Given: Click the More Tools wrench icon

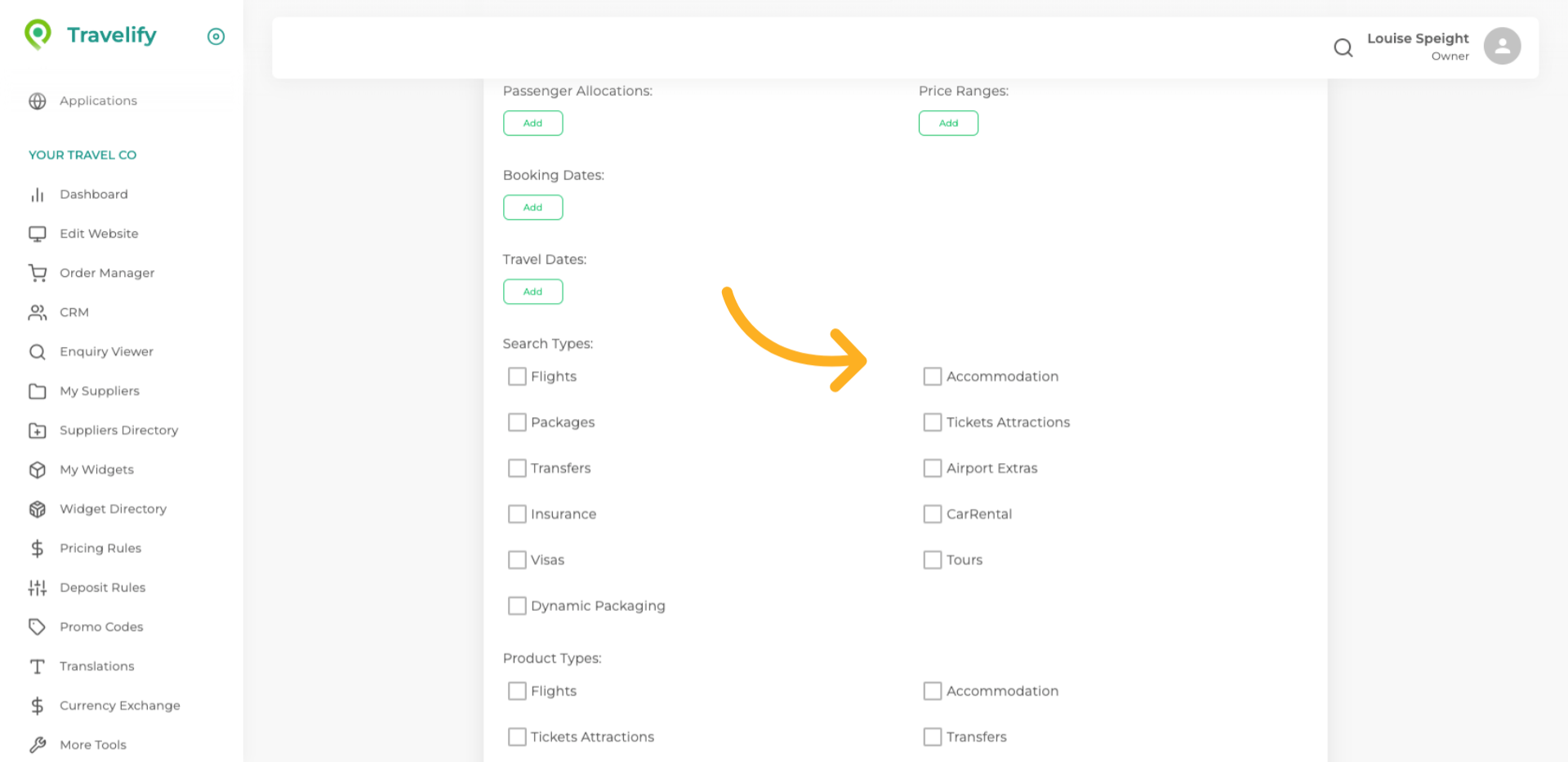Looking at the screenshot, I should (x=38, y=744).
